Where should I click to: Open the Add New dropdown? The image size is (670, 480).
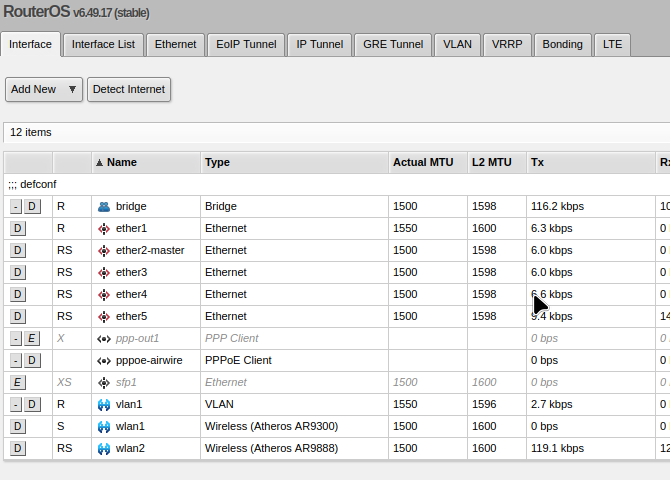point(44,89)
